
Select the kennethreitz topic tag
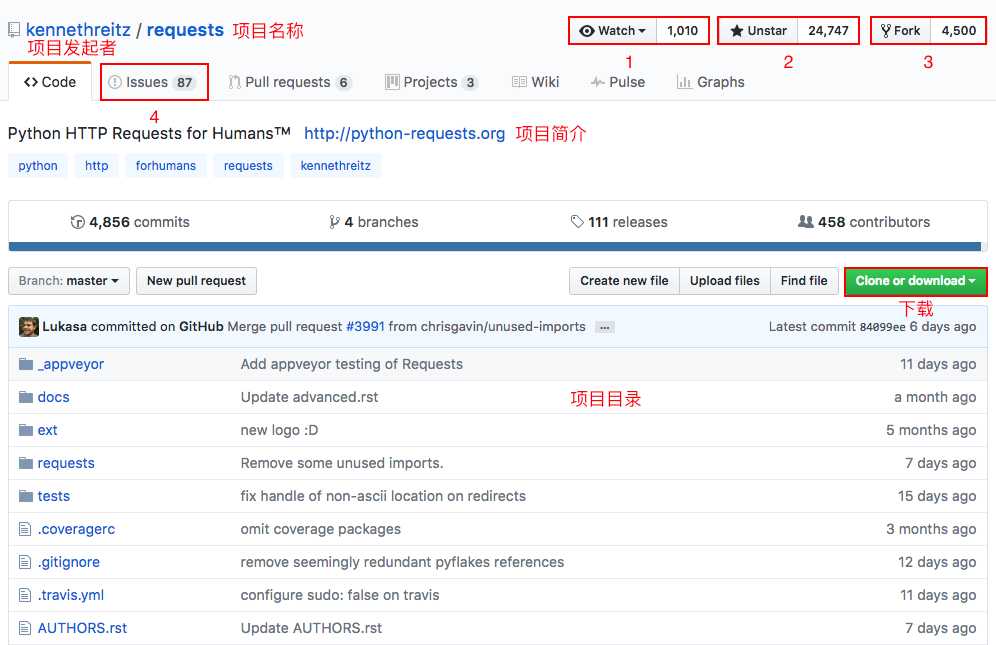(335, 166)
